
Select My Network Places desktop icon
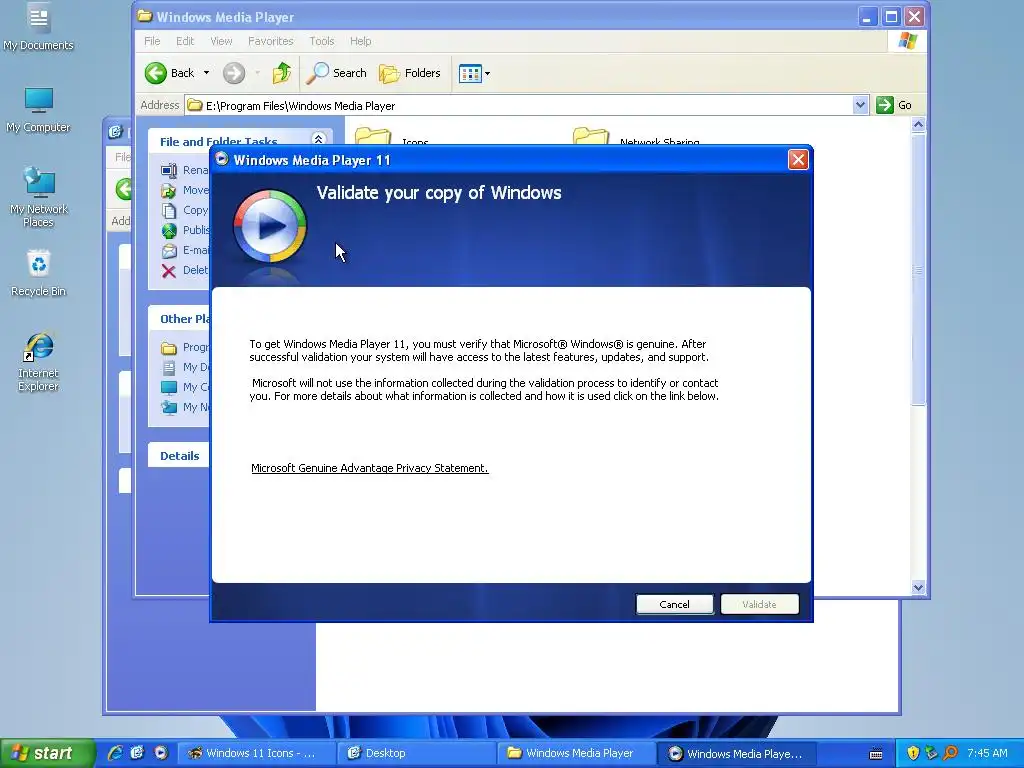coord(38,197)
